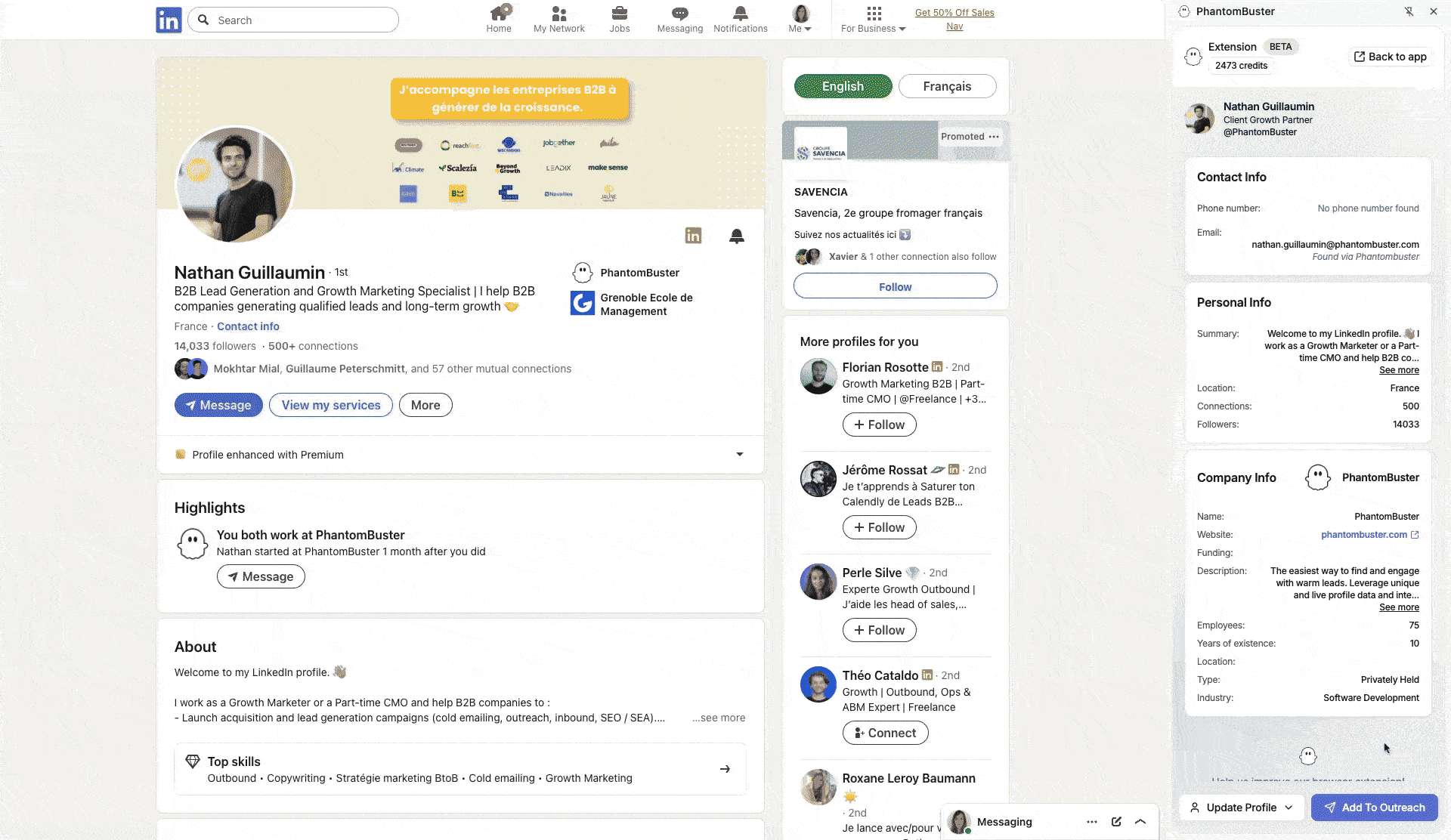Open the Notifications bell in navbar

[741, 20]
